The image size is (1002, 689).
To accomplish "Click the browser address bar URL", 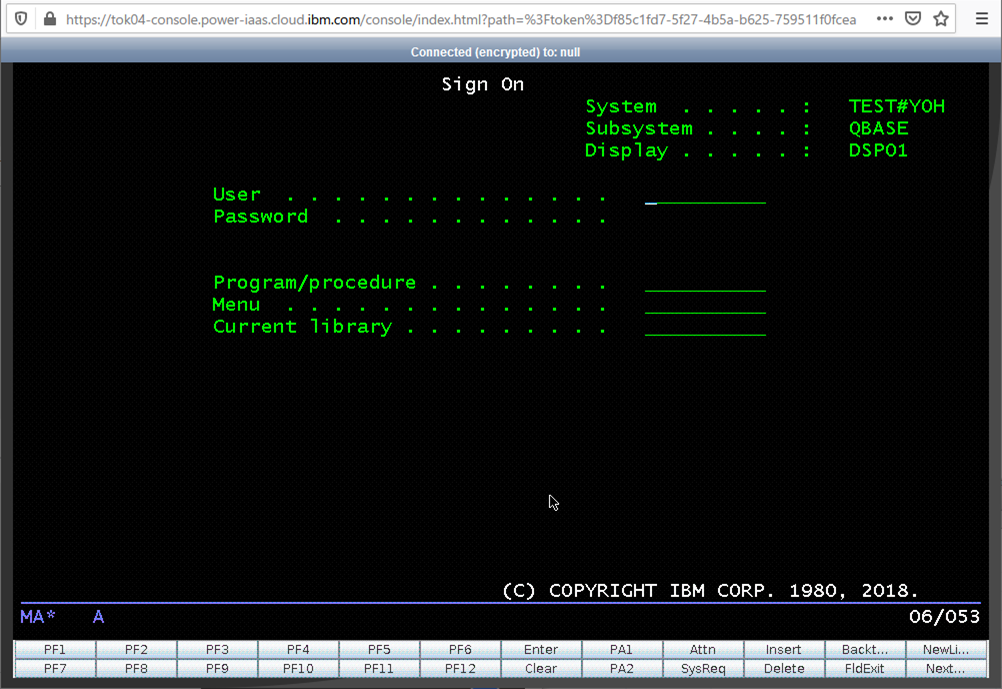I will pos(461,20).
